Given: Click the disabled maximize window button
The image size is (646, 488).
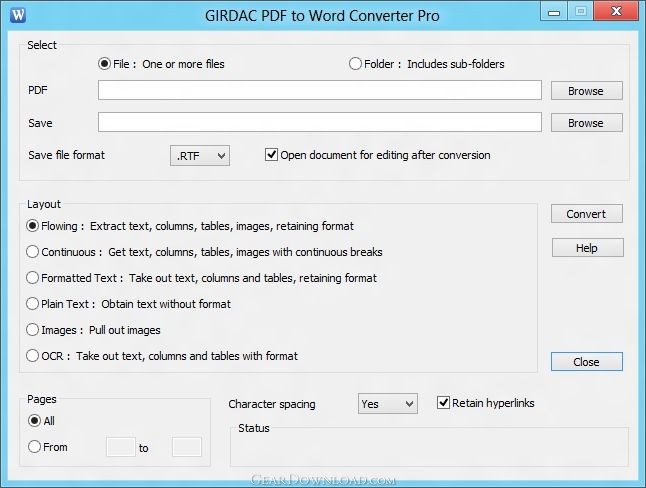Looking at the screenshot, I should 580,12.
